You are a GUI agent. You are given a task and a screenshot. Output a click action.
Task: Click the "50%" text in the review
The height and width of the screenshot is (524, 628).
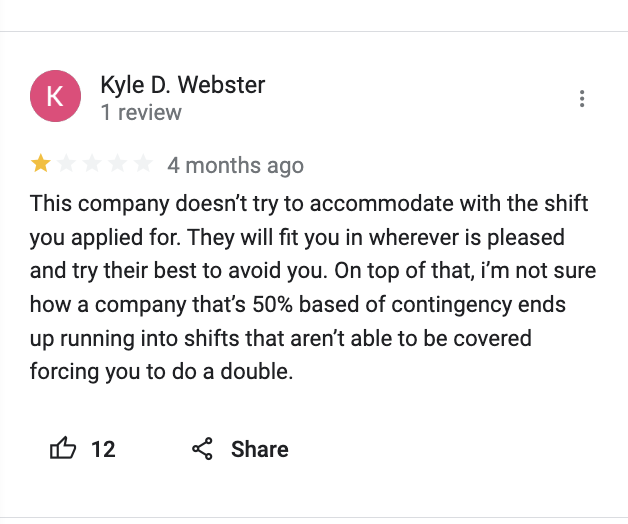[273, 304]
